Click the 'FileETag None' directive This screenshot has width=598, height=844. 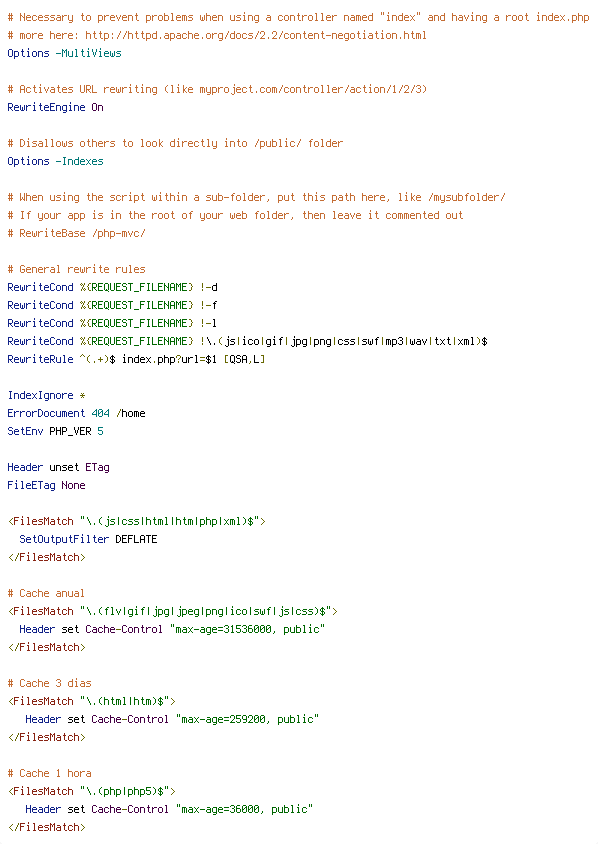(46, 485)
